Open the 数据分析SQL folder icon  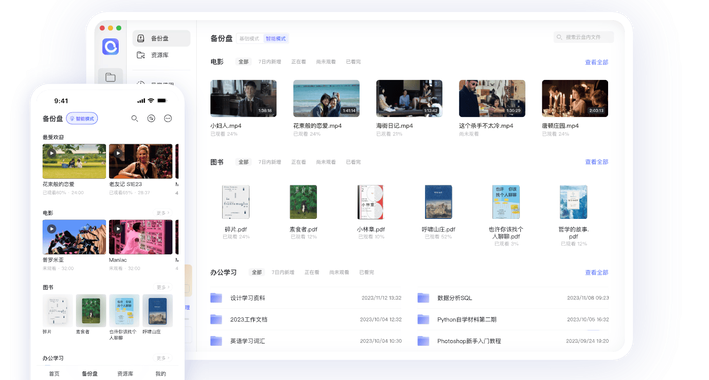tap(423, 298)
